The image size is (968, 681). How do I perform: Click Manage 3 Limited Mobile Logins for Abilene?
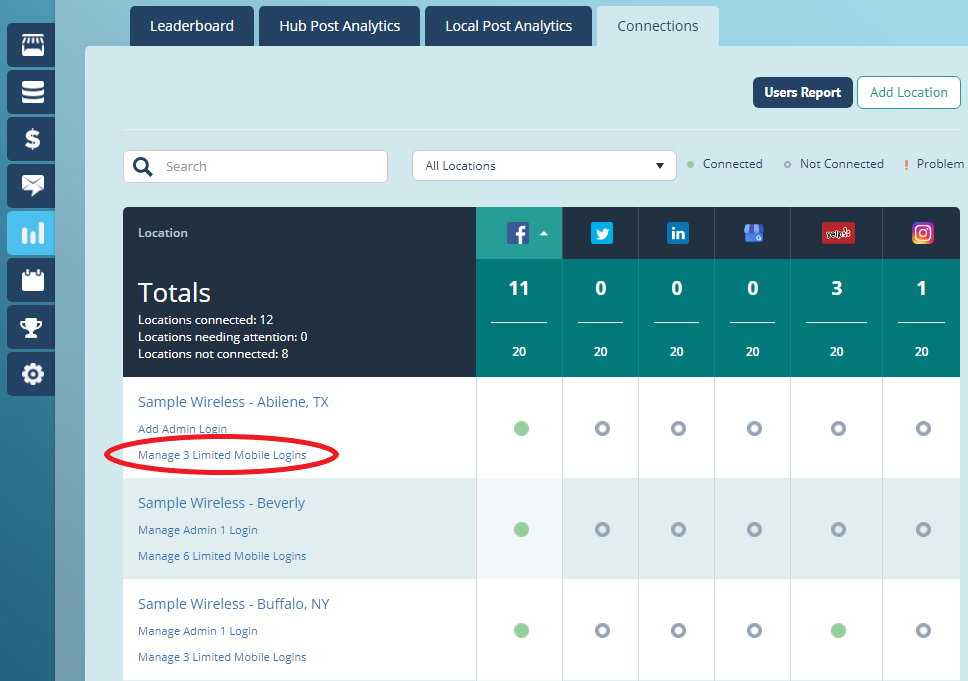click(x=222, y=455)
